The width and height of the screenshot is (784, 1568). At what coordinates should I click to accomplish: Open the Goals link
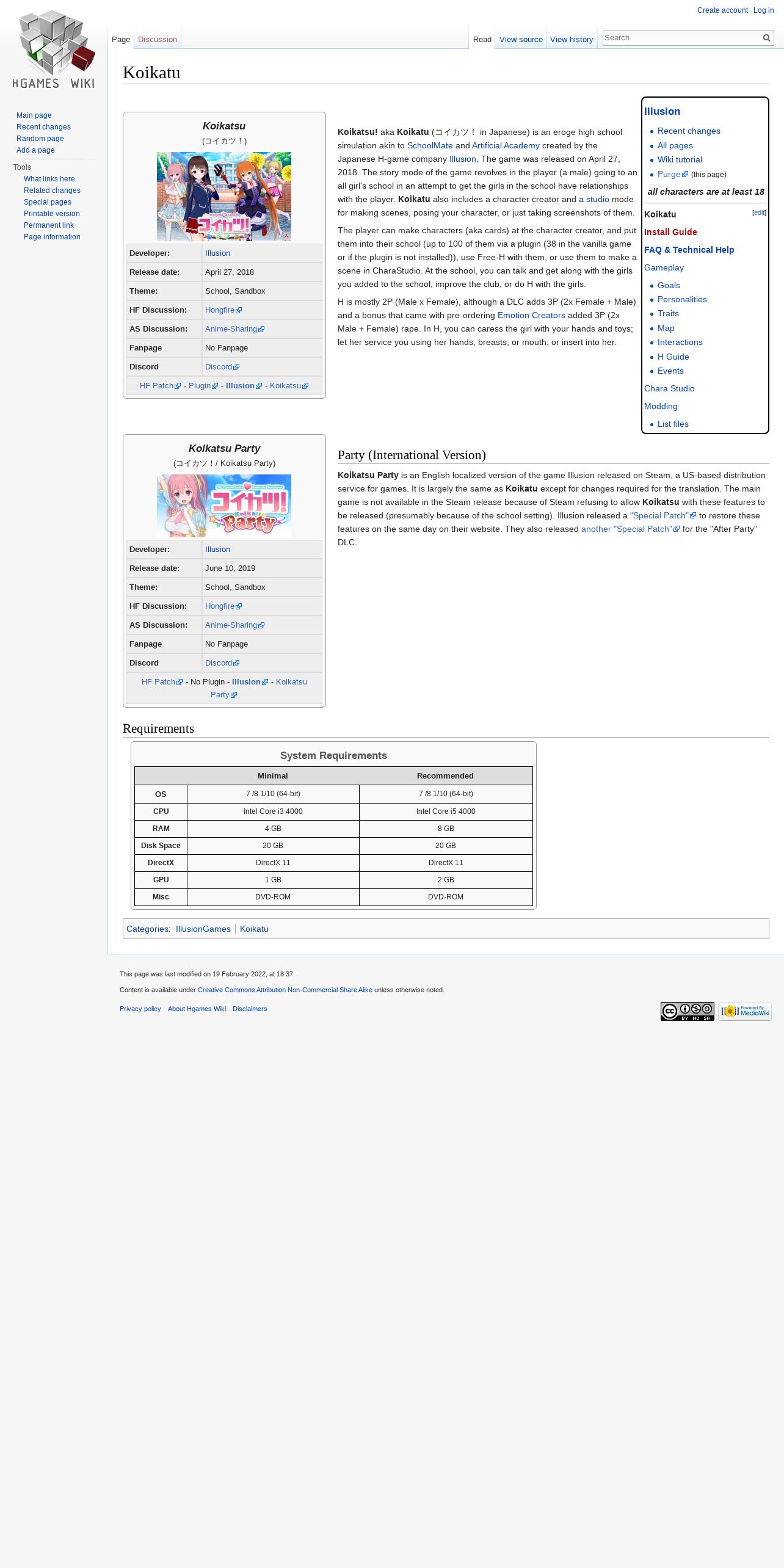pos(669,285)
